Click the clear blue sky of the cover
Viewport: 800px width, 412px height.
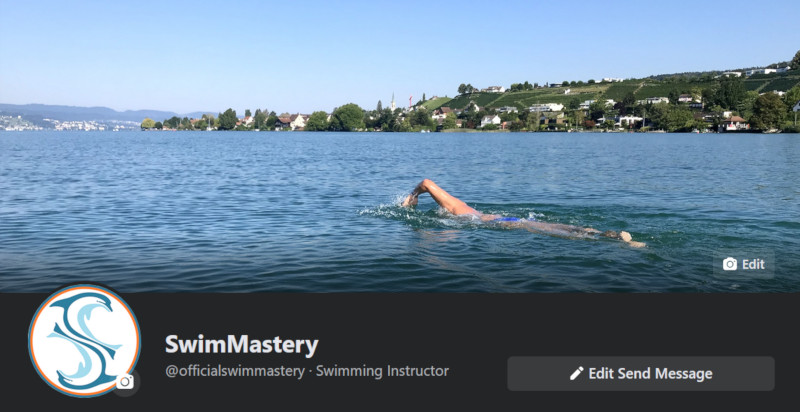point(357,46)
